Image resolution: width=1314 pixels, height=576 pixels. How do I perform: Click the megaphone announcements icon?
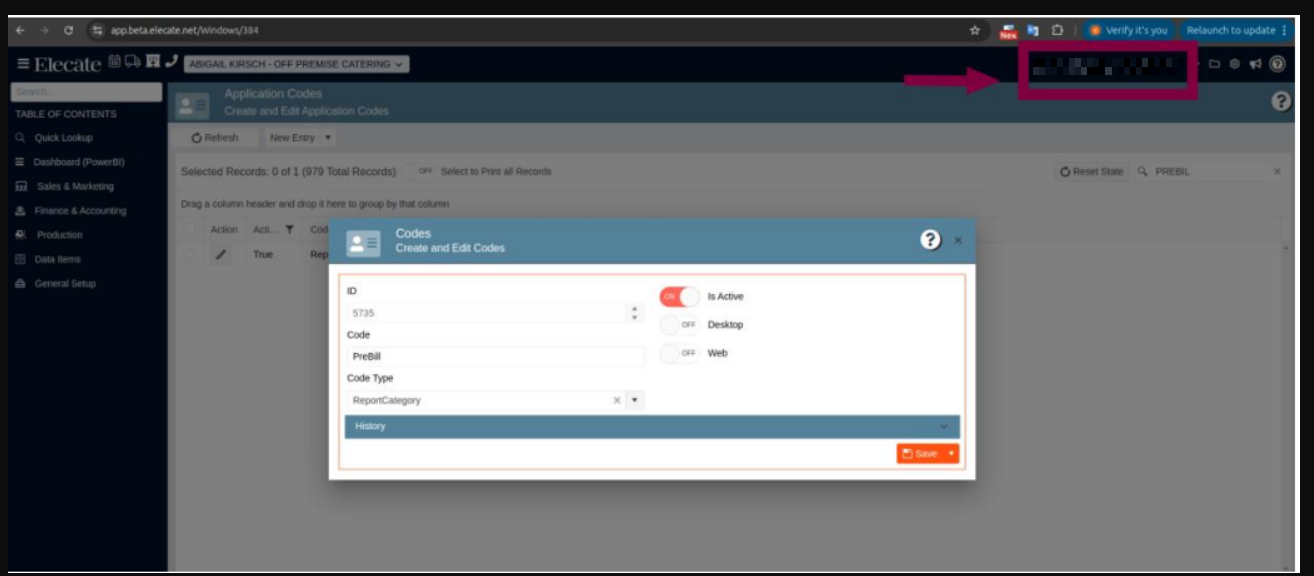point(1255,64)
